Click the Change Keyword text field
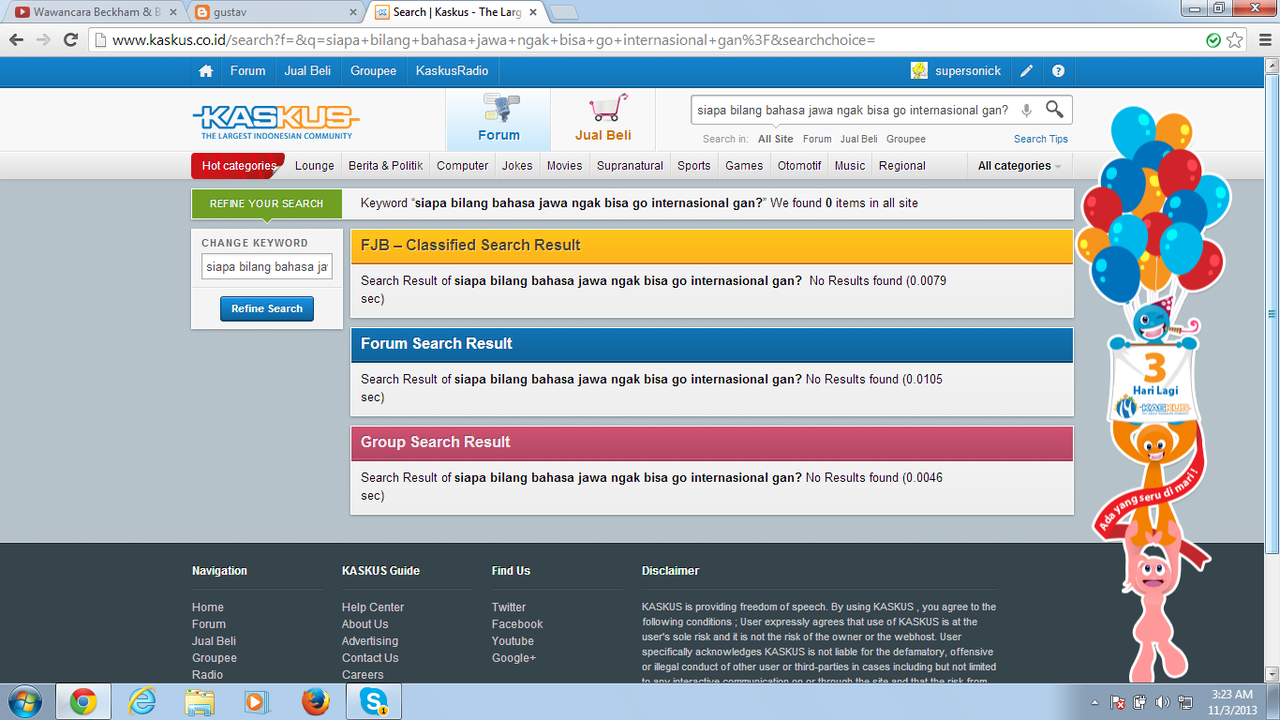This screenshot has width=1280, height=720. click(267, 267)
